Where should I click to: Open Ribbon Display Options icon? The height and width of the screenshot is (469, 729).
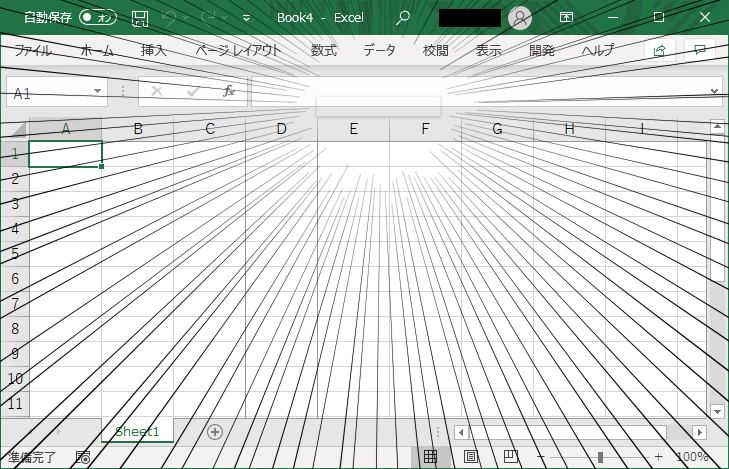pos(566,18)
